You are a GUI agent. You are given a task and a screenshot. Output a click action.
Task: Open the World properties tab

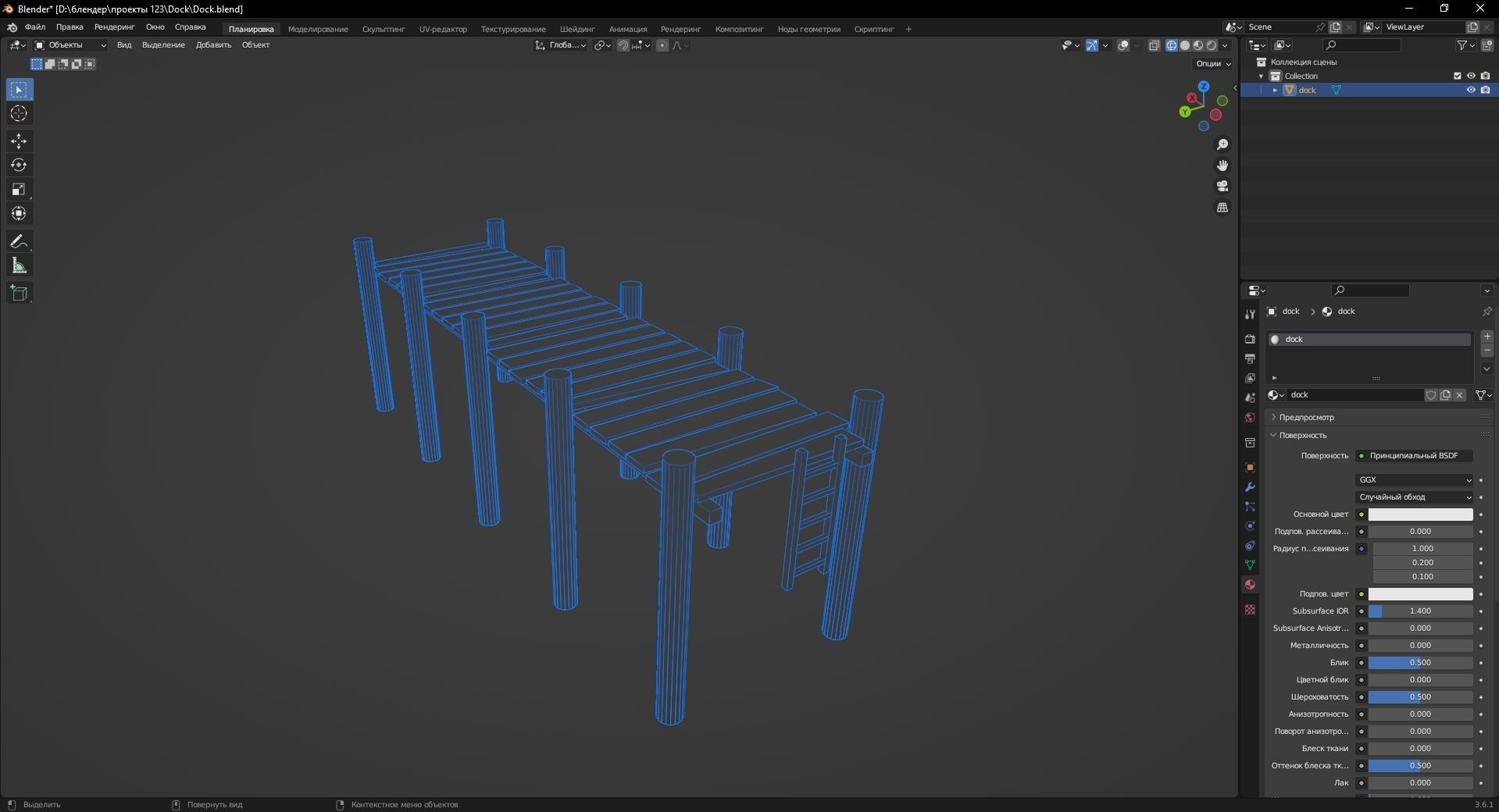coord(1250,417)
